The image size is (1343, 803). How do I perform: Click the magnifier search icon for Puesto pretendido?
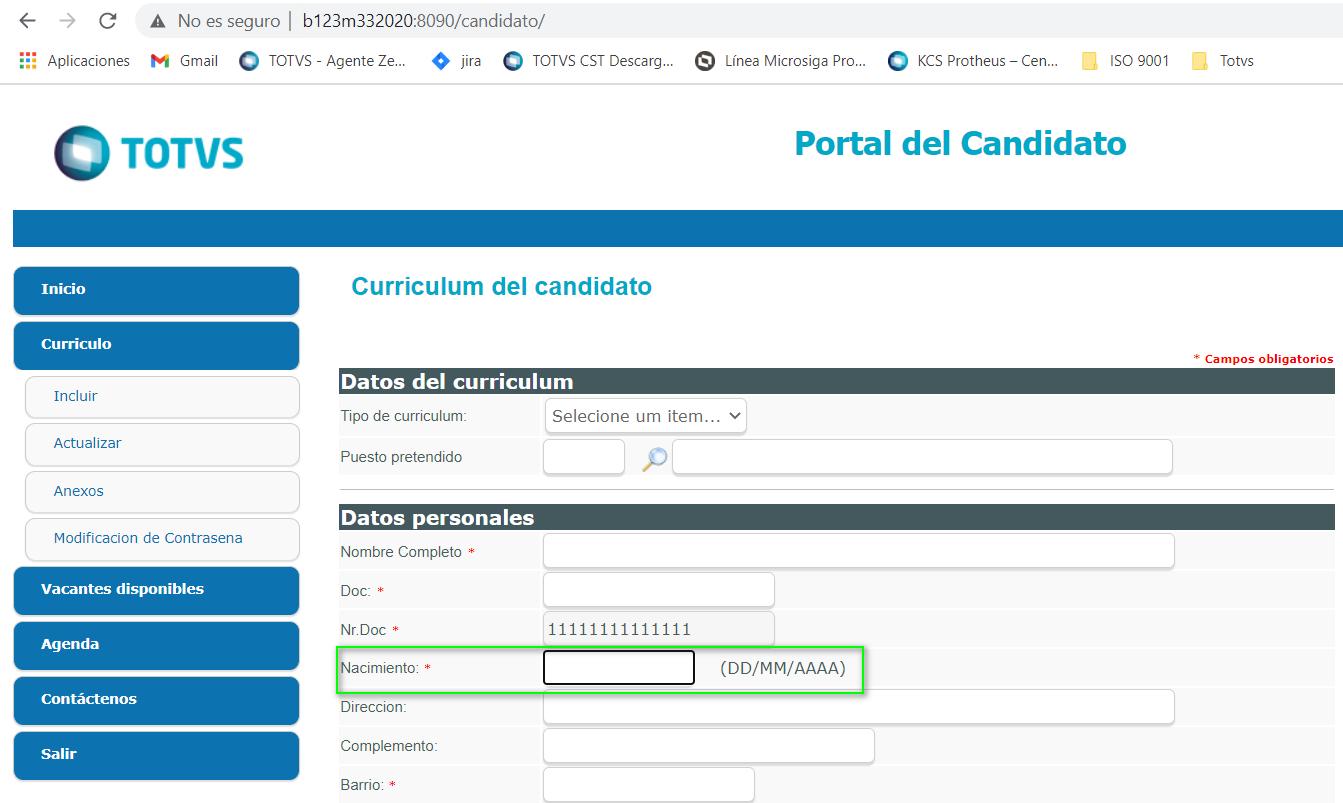coord(654,459)
